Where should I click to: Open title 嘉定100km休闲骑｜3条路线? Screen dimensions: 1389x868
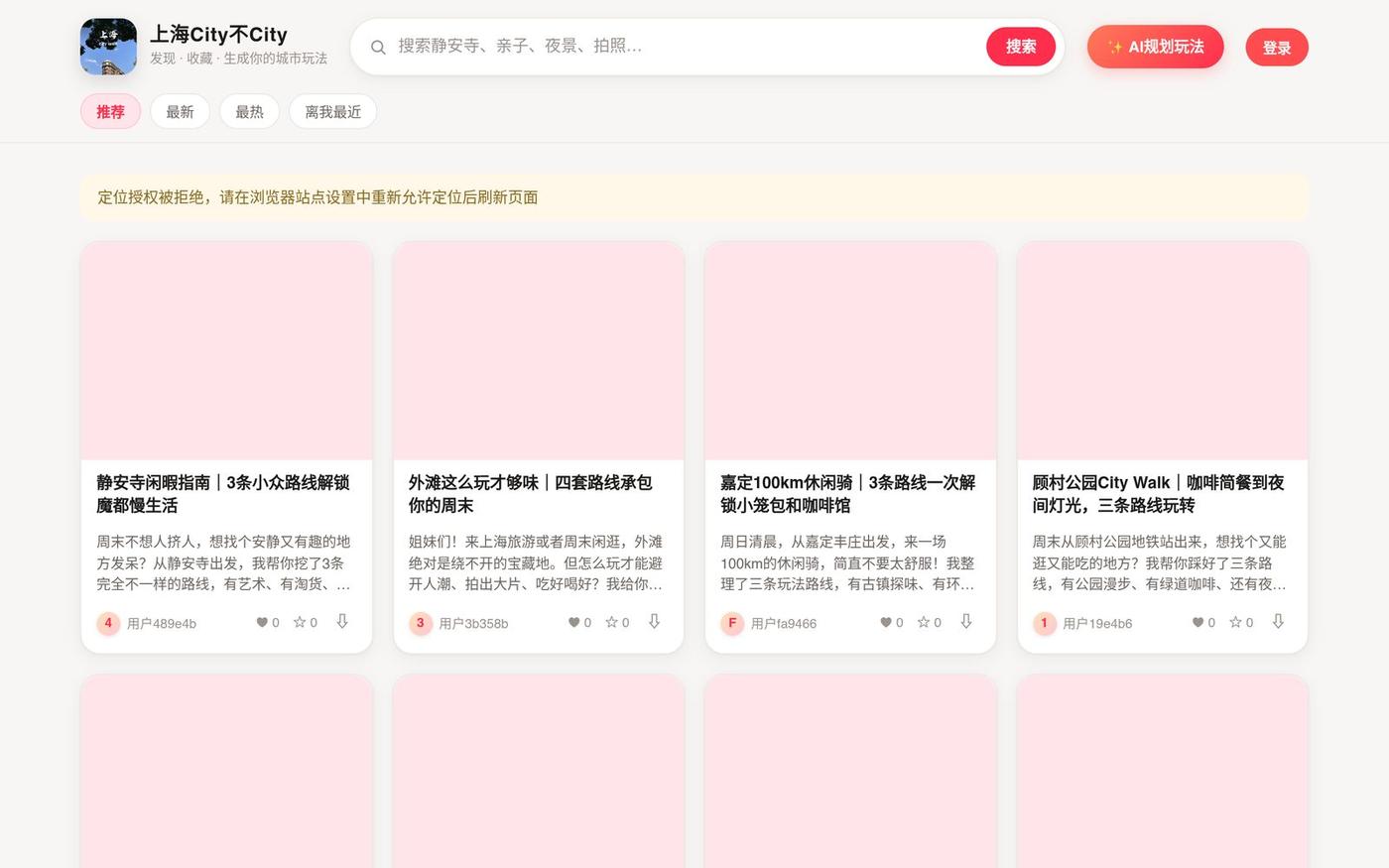coord(848,494)
